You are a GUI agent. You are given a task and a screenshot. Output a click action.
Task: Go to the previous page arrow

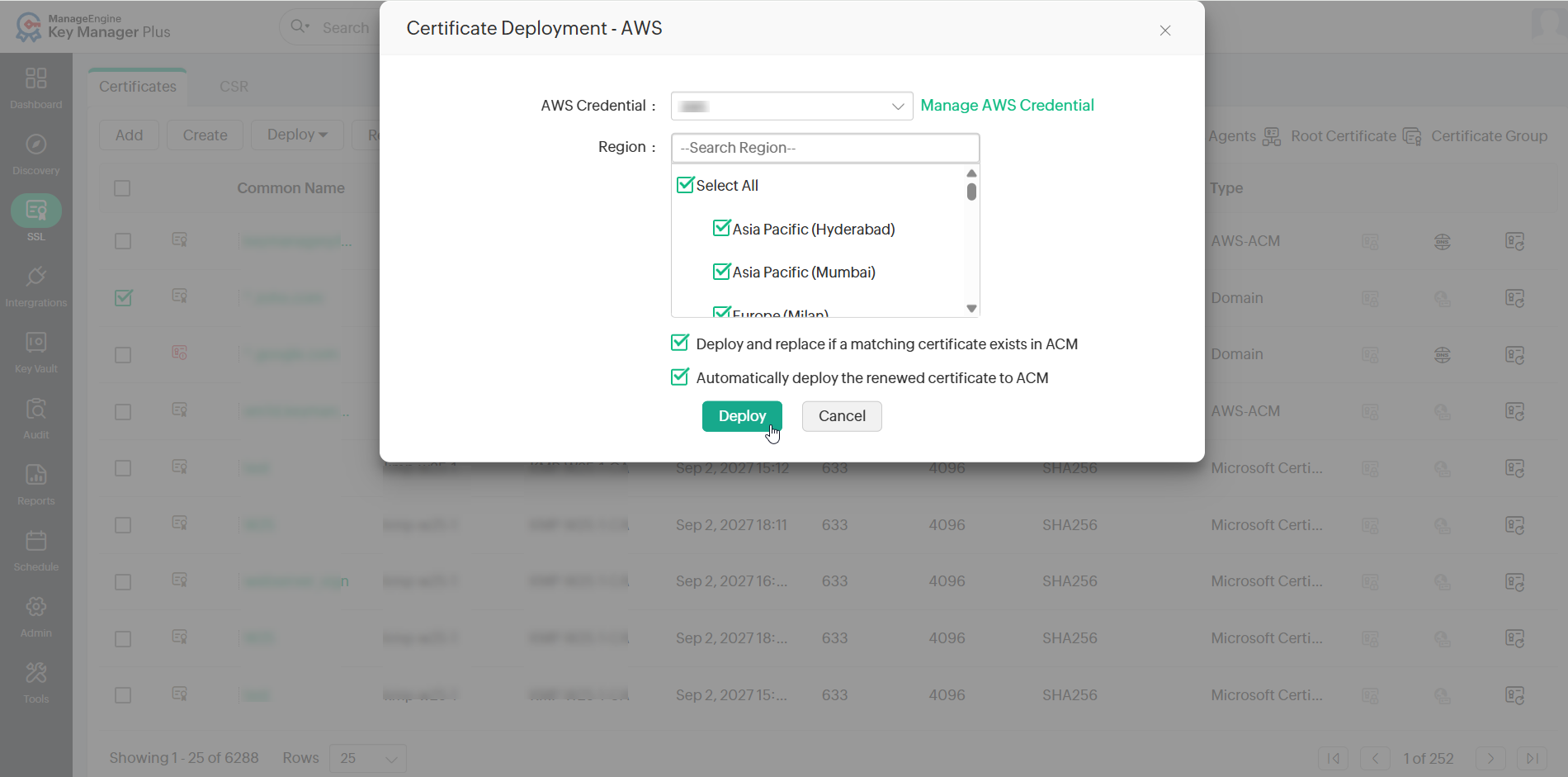[x=1375, y=758]
